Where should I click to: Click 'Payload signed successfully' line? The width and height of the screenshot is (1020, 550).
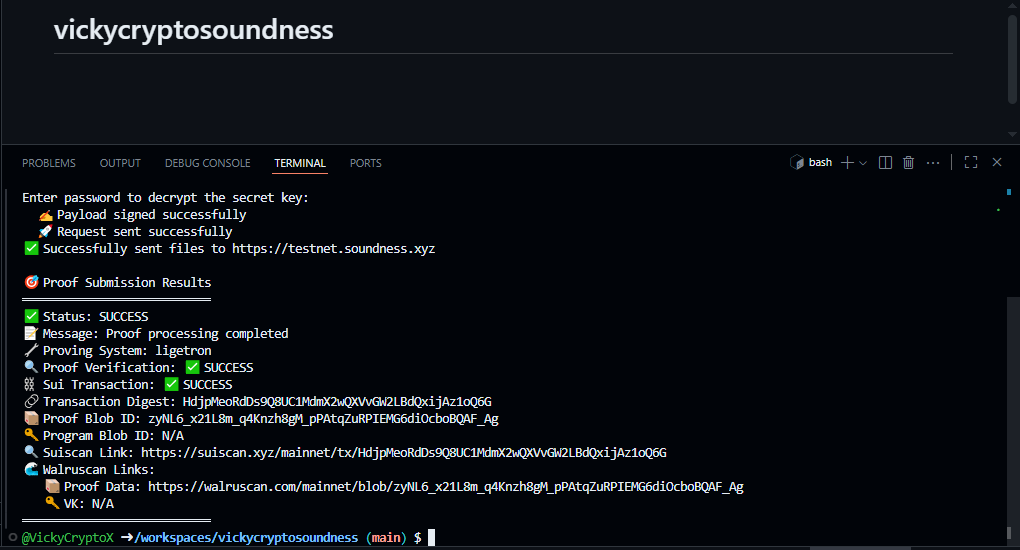pos(142,215)
